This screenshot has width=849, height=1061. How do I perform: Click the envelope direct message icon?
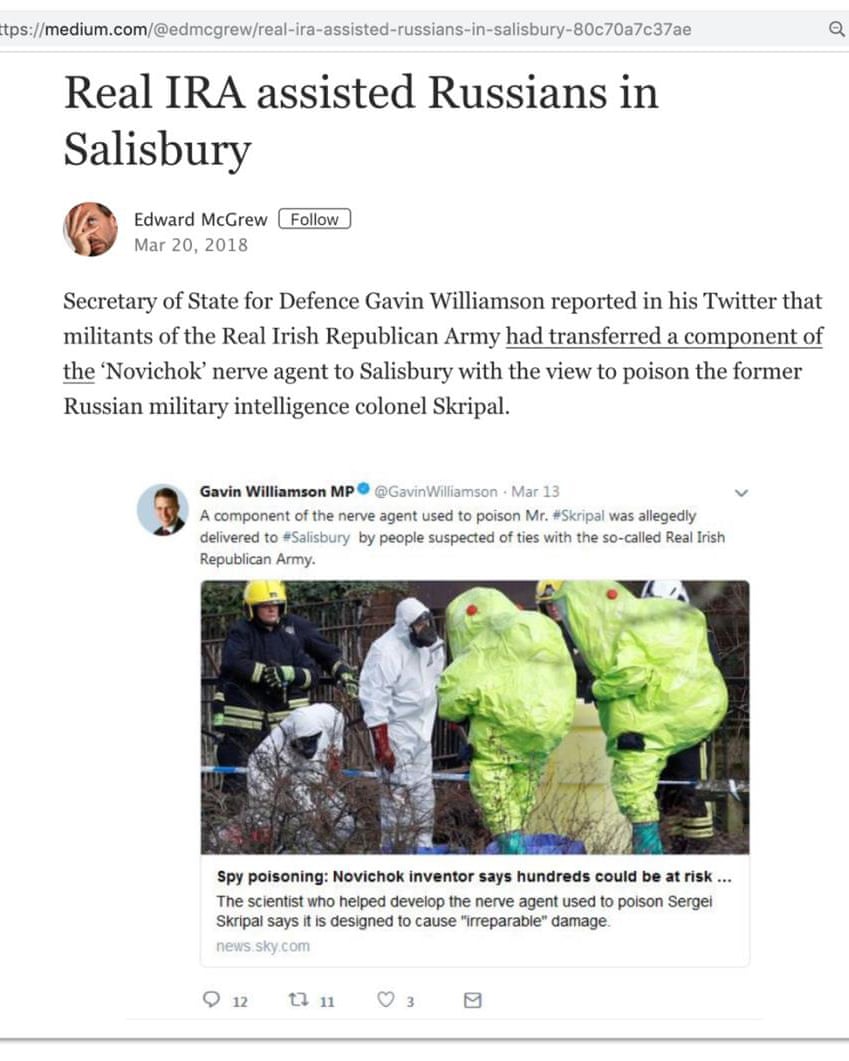[473, 999]
